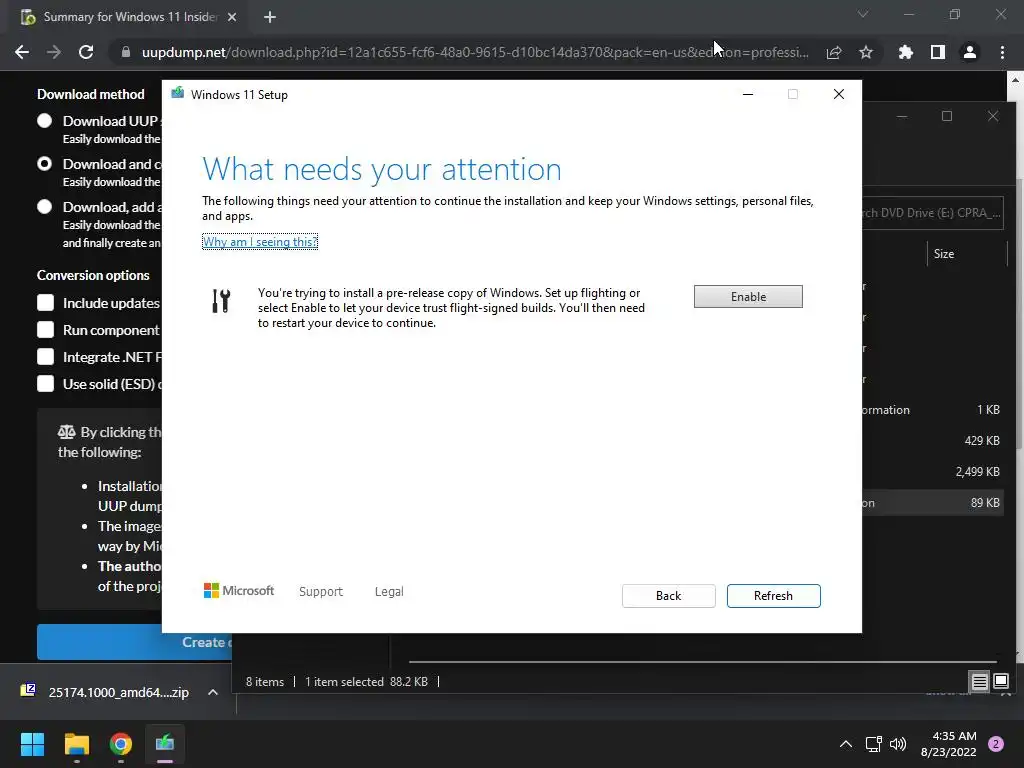Switch File Explorer to large icons view
The height and width of the screenshot is (768, 1024).
pyautogui.click(x=1001, y=682)
